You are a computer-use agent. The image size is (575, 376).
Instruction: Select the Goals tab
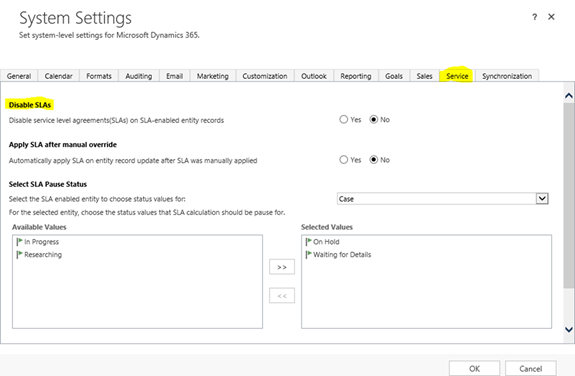(x=394, y=76)
